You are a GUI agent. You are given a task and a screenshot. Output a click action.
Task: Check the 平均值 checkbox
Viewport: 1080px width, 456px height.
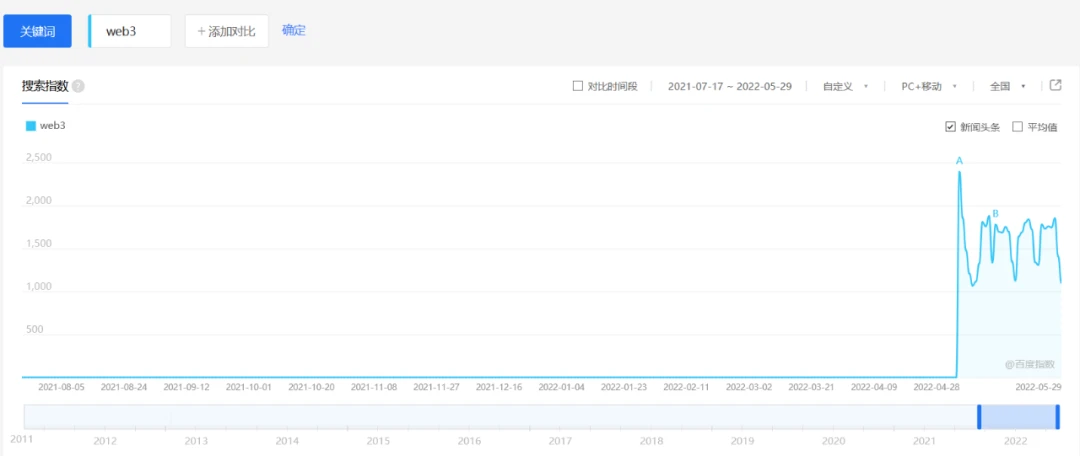[1017, 127]
